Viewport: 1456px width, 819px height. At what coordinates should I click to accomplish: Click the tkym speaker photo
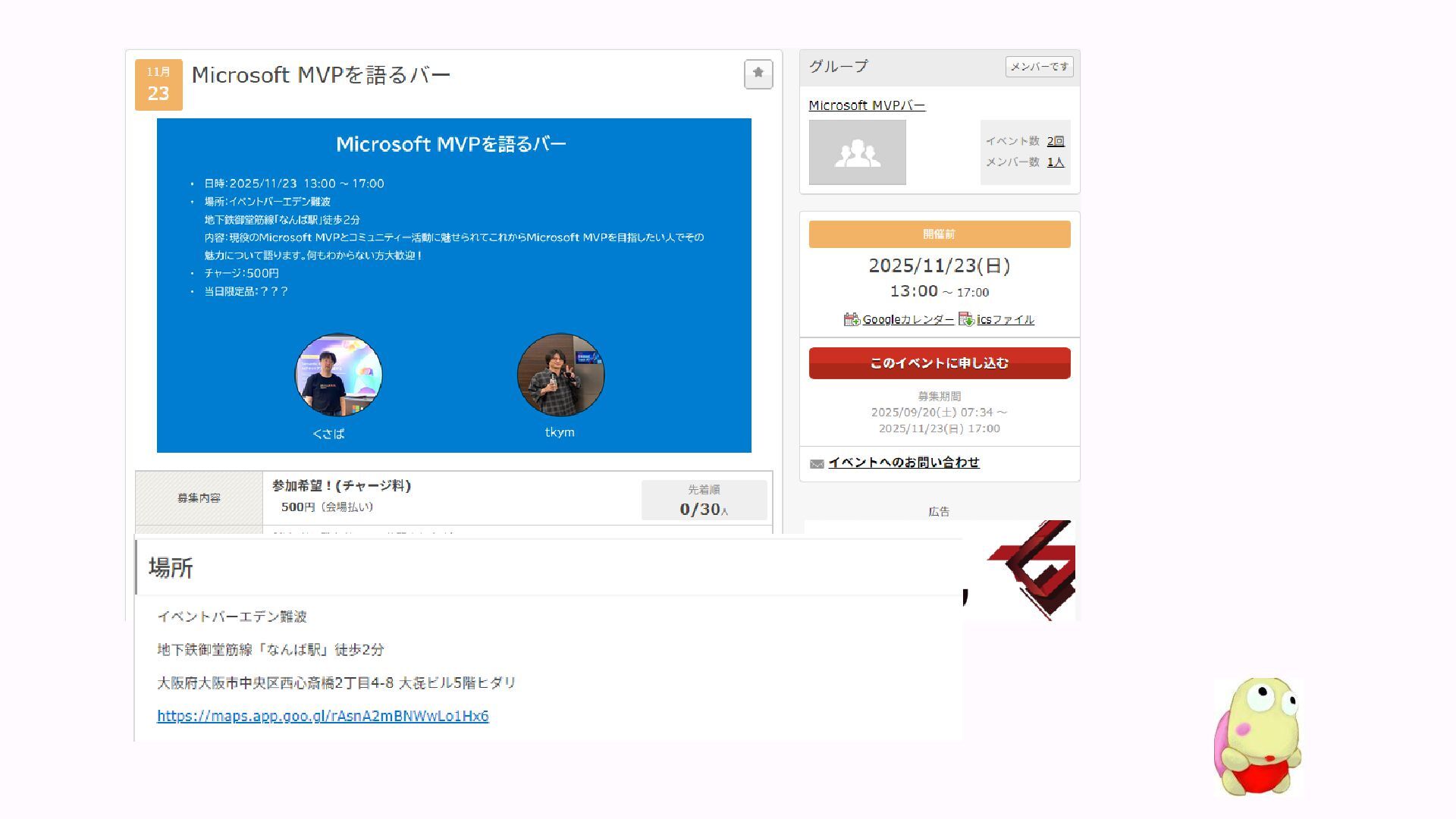click(560, 375)
